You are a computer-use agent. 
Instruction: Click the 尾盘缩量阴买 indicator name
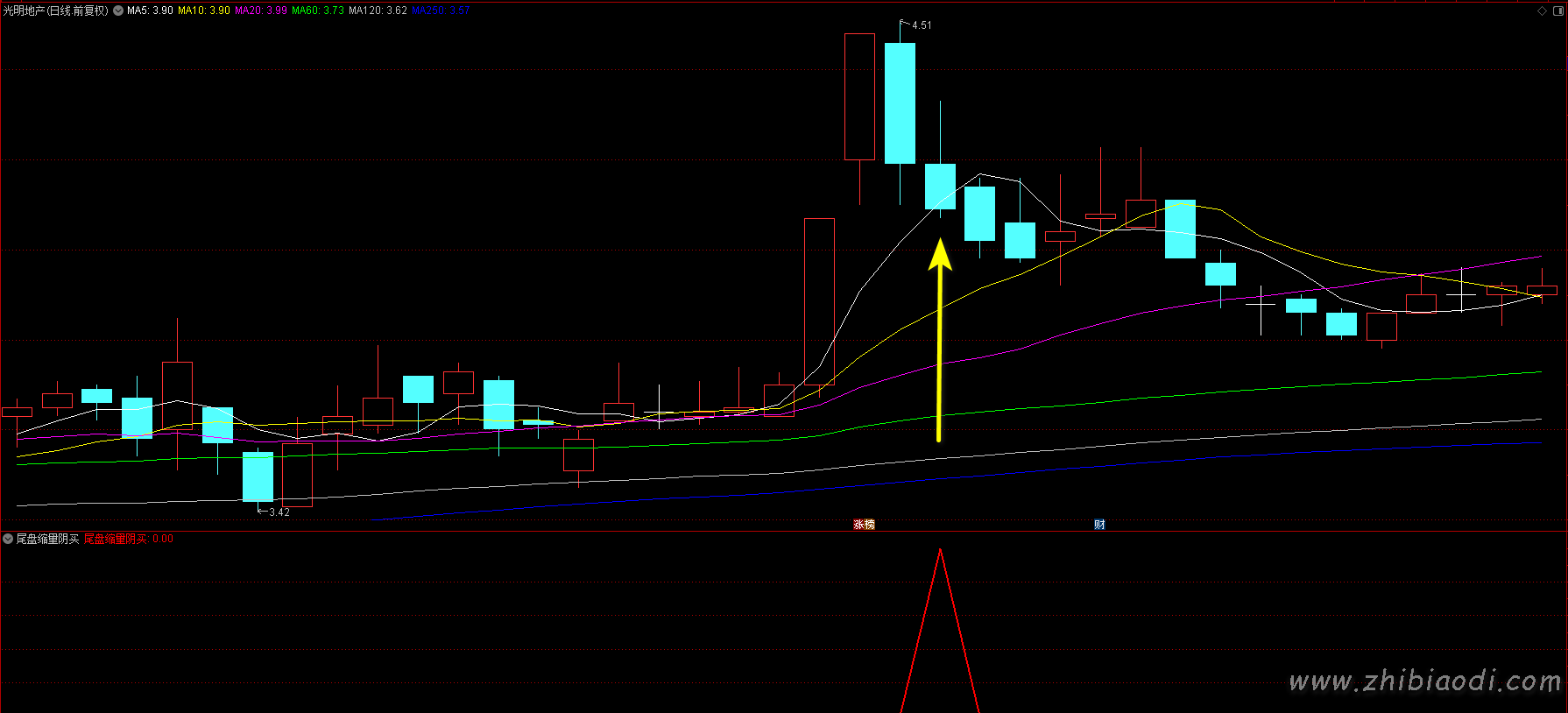[x=47, y=539]
